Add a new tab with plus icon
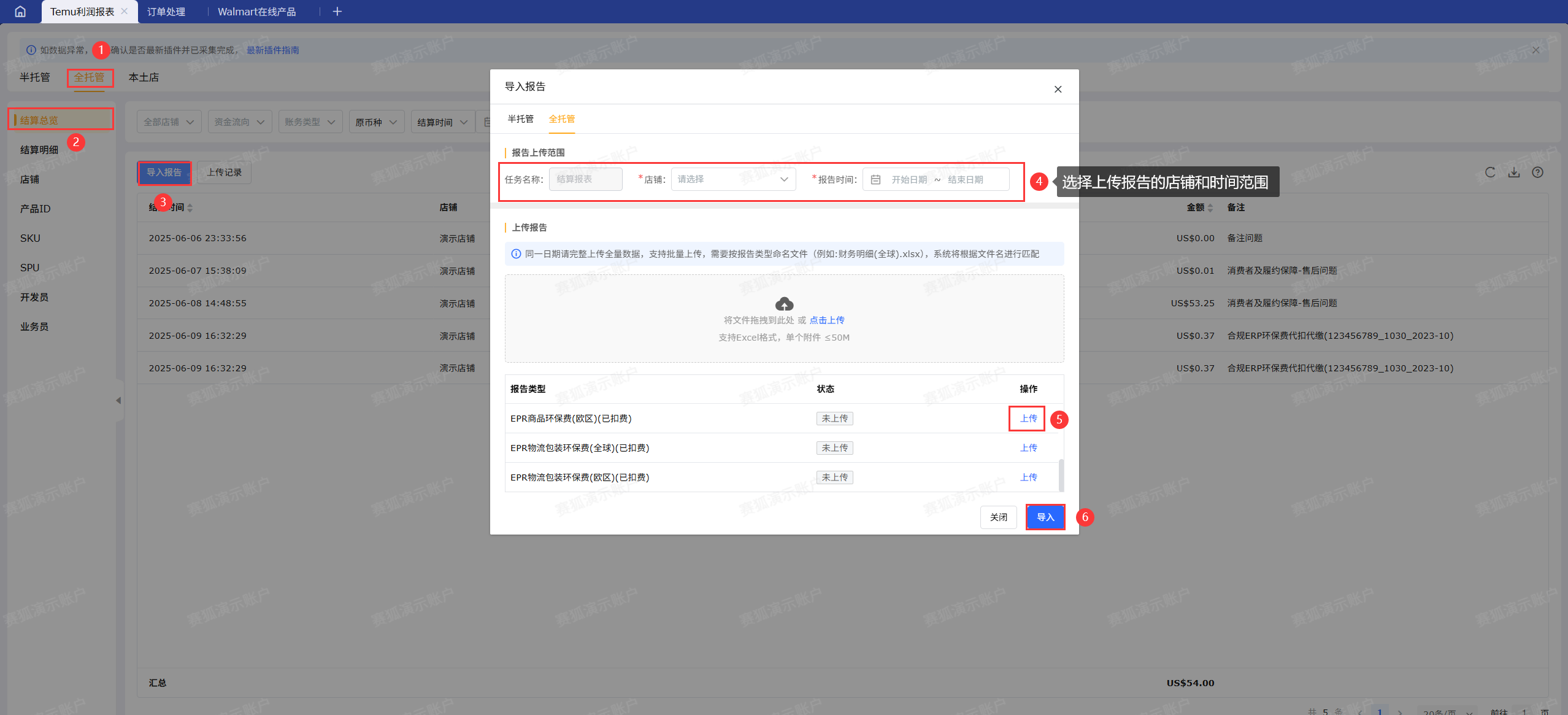Image resolution: width=1568 pixels, height=715 pixels. point(337,12)
